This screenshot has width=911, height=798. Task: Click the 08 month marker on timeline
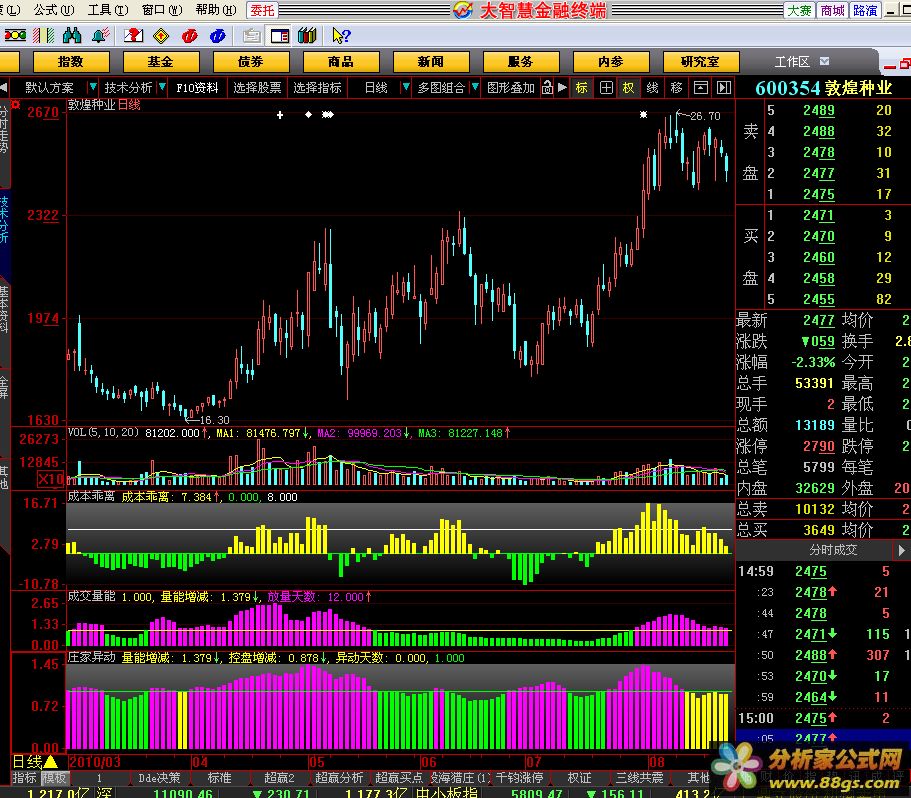(x=657, y=761)
